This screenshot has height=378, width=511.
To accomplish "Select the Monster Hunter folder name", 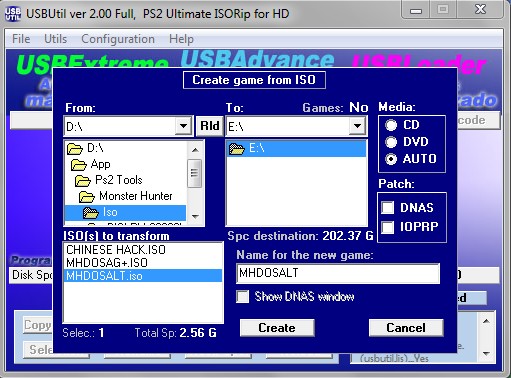I will coord(136,196).
